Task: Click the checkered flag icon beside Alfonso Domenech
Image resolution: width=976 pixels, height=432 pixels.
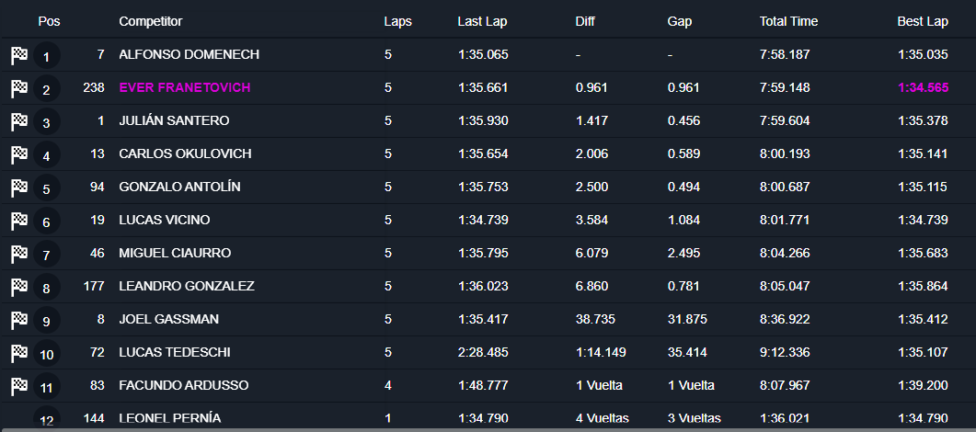Action: 19,56
